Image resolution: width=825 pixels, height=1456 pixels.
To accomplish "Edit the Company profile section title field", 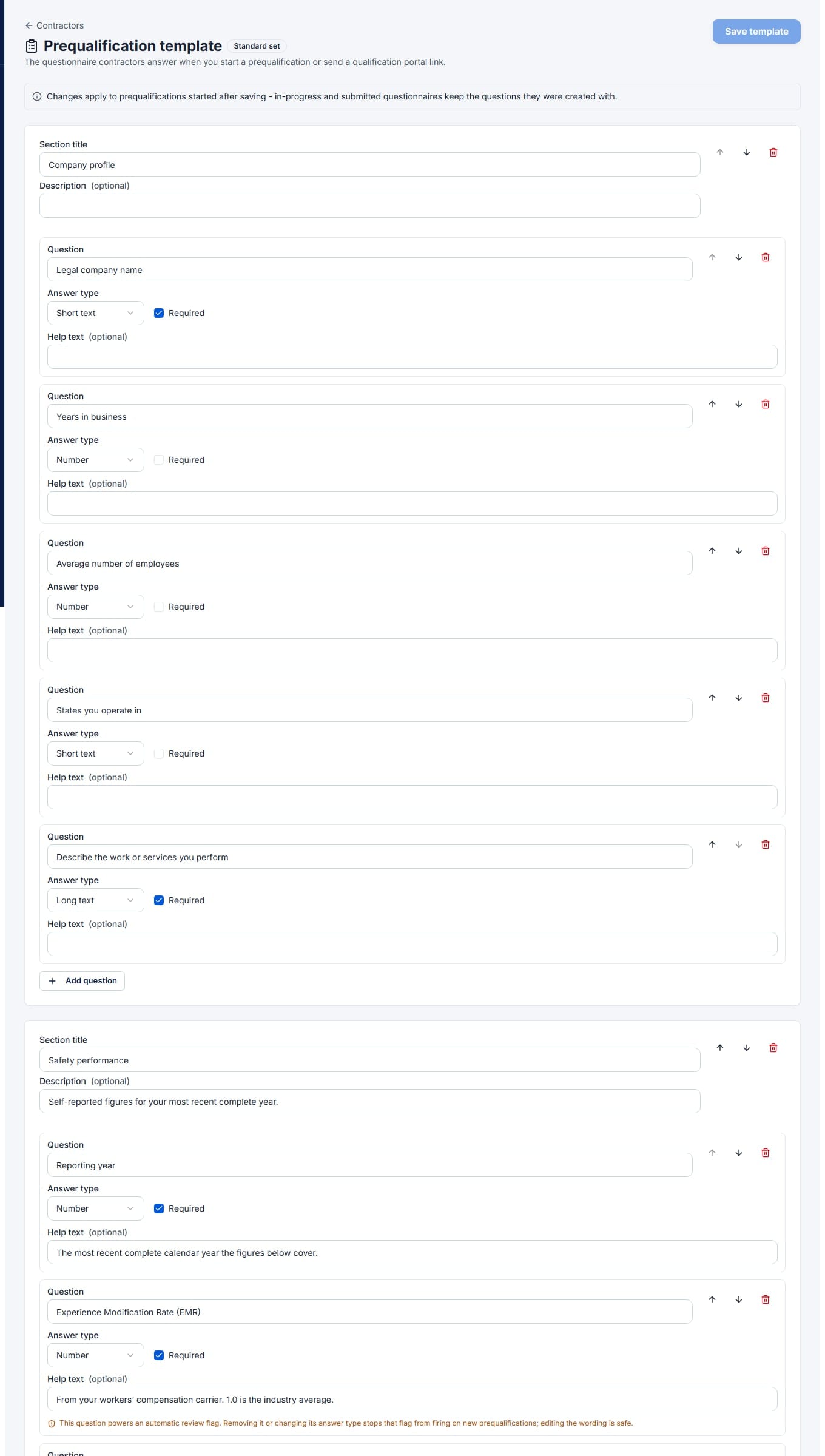I will pyautogui.click(x=370, y=165).
